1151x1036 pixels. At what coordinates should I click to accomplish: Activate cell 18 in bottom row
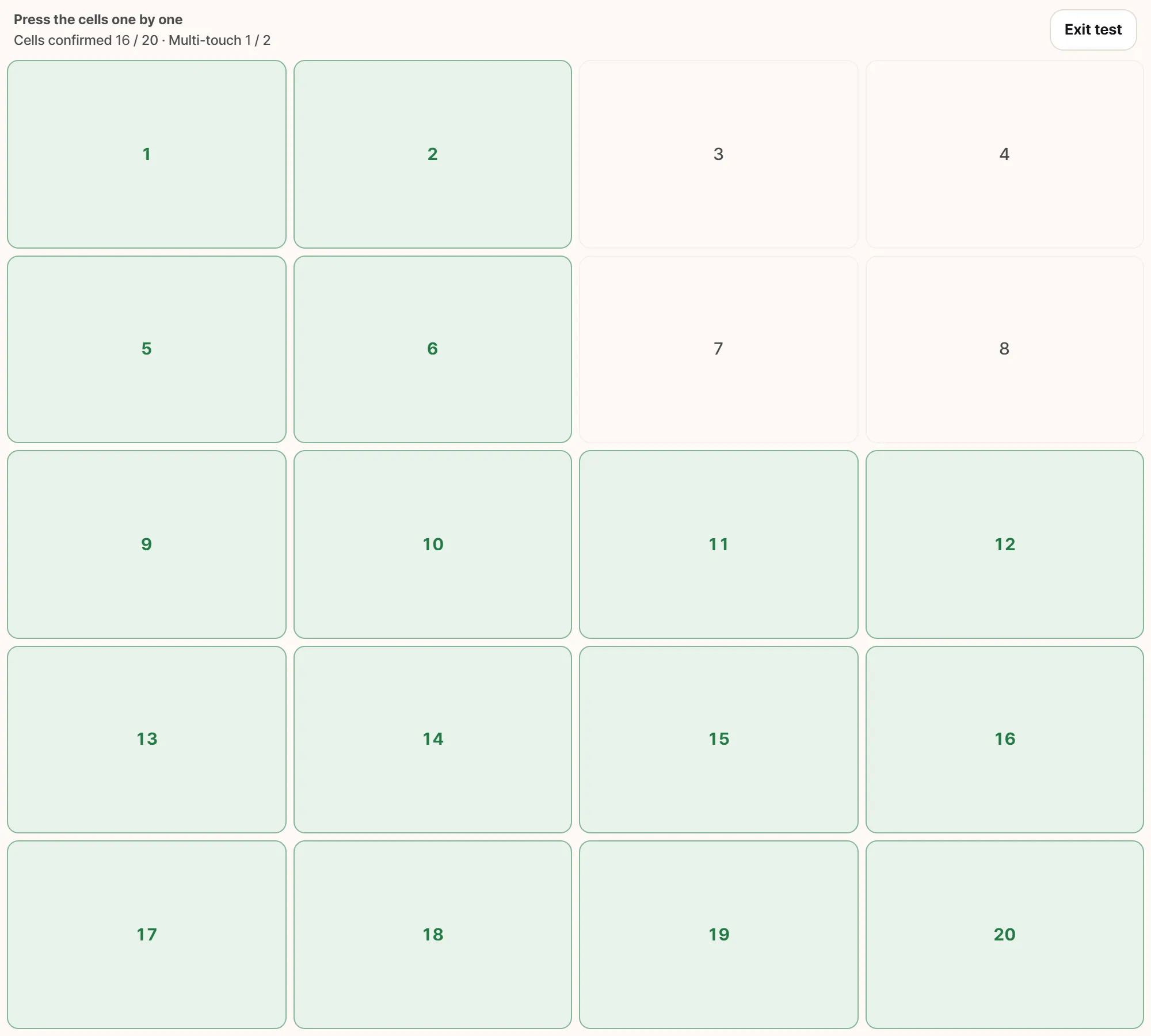433,935
